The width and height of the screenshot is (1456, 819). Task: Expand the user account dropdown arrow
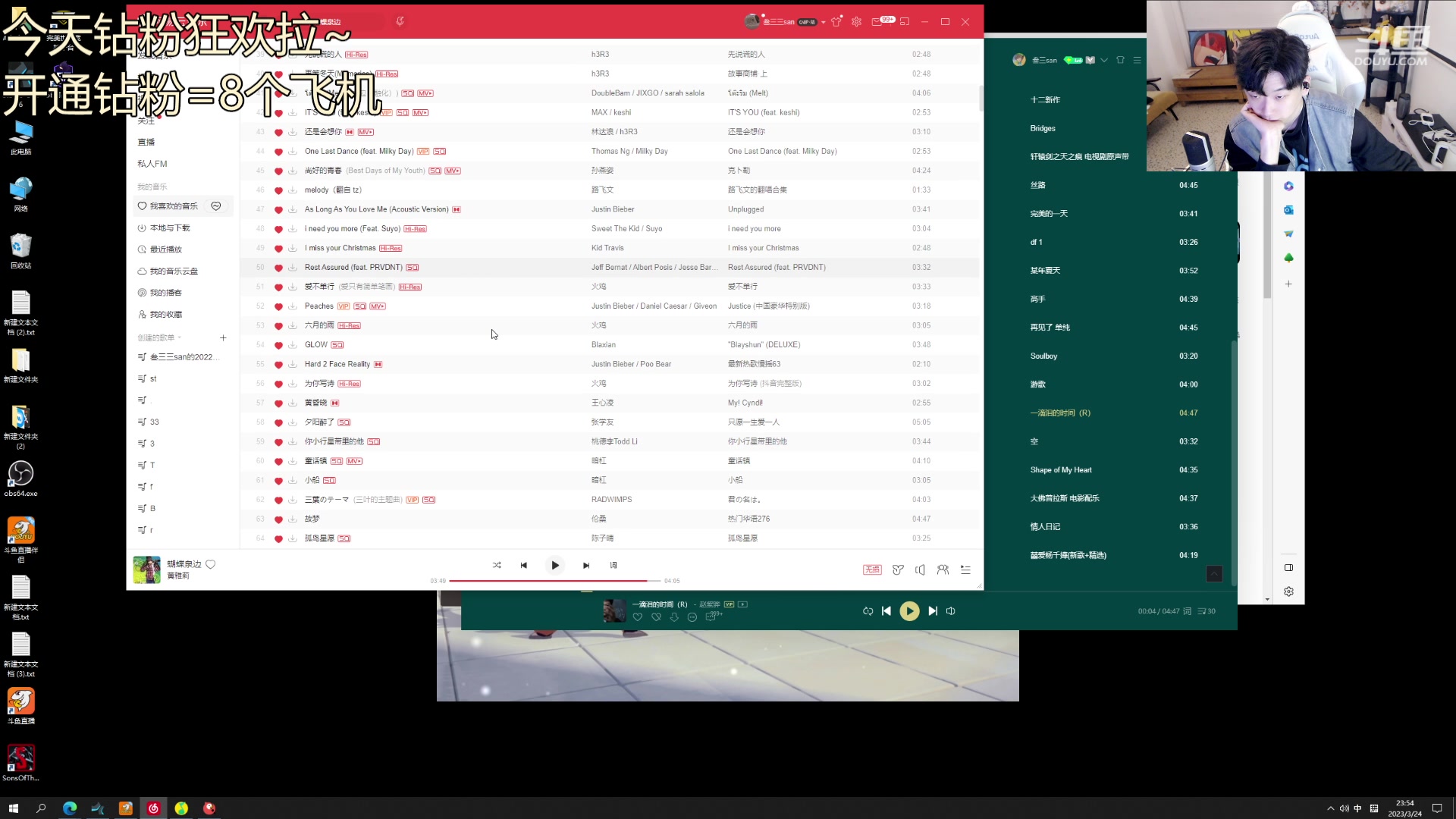pos(823,23)
